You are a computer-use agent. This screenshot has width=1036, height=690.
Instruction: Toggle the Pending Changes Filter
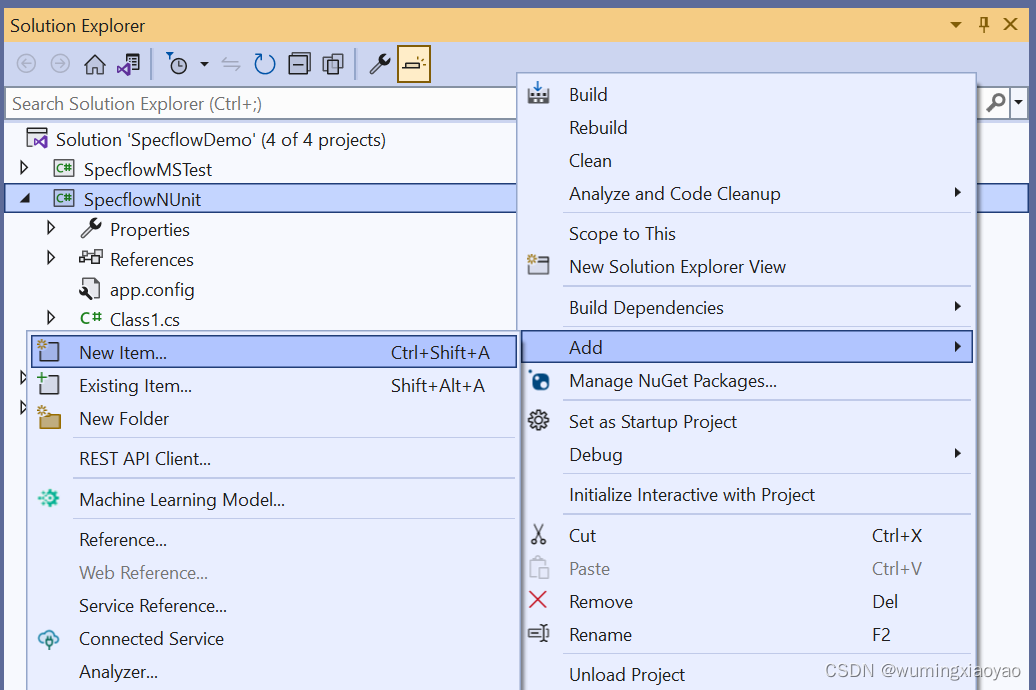(x=178, y=63)
